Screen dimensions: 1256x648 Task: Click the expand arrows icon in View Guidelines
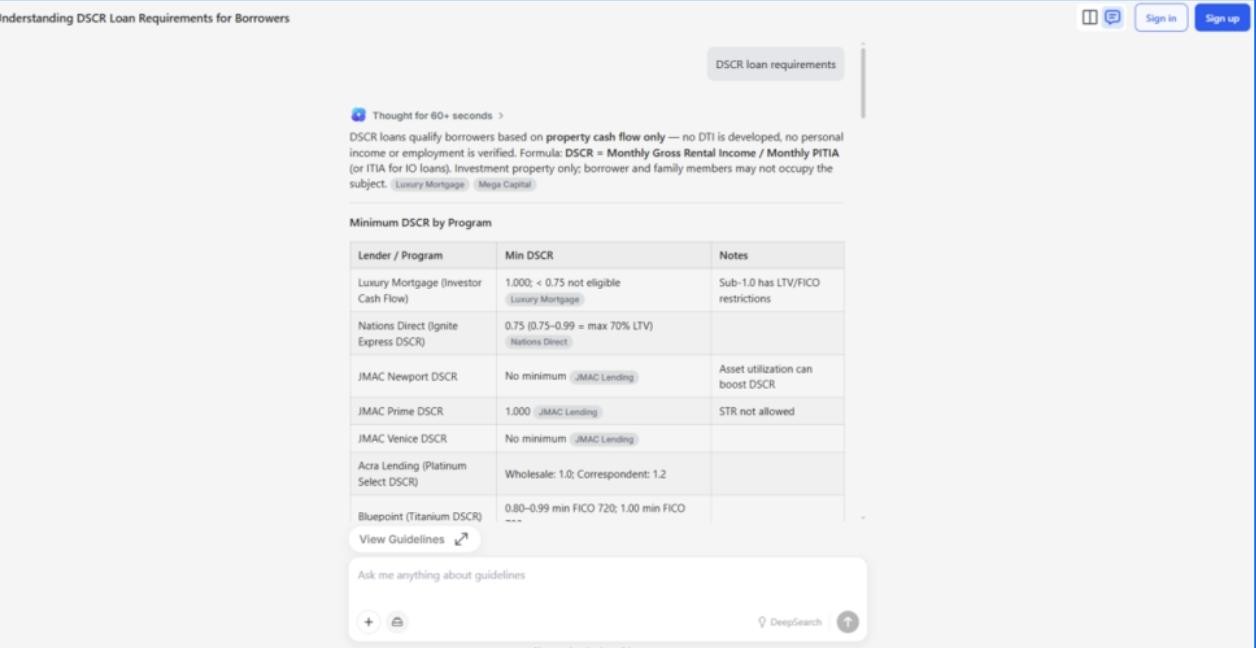pyautogui.click(x=461, y=539)
